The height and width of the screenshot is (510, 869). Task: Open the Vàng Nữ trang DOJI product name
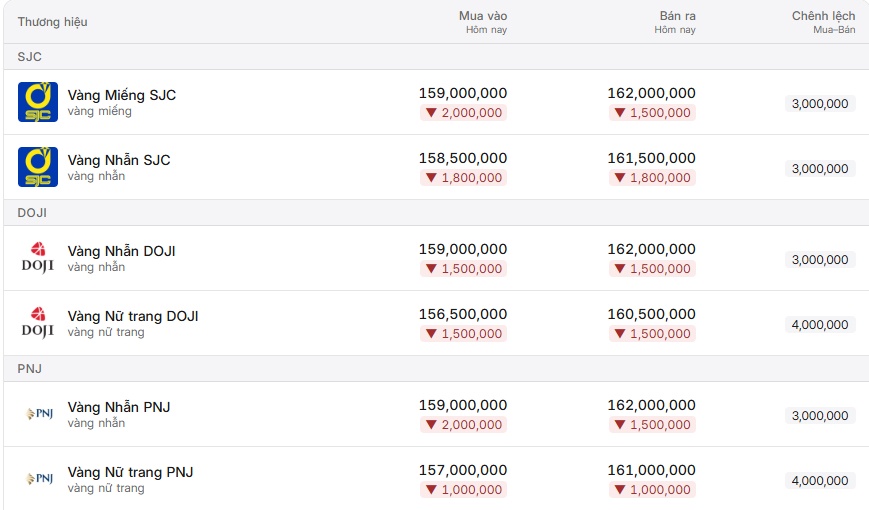pos(132,316)
